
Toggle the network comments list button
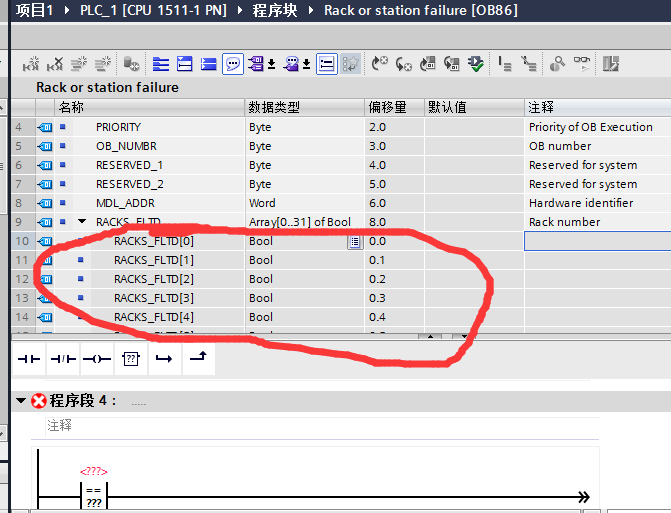click(x=327, y=64)
